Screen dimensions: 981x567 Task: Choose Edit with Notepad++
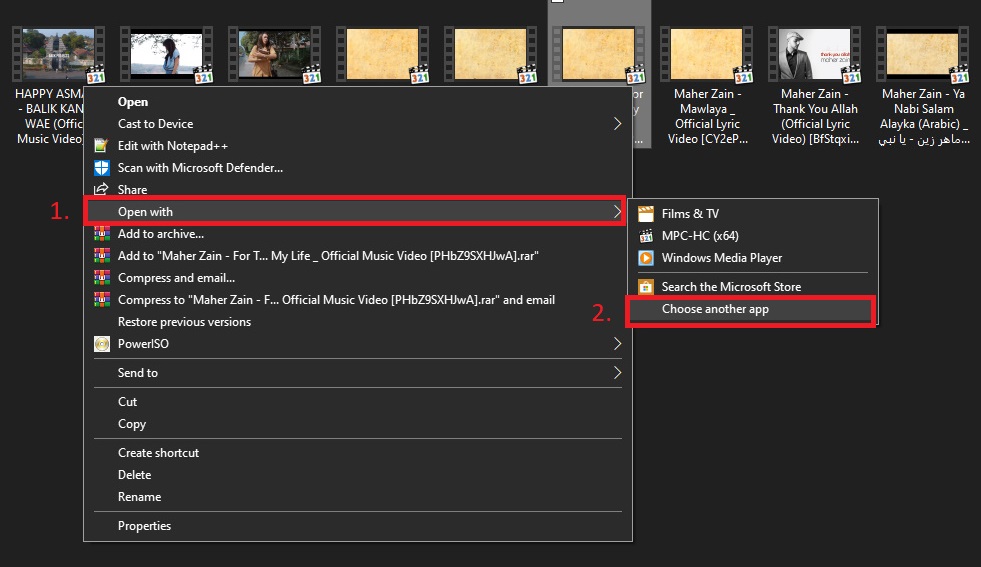[358, 146]
